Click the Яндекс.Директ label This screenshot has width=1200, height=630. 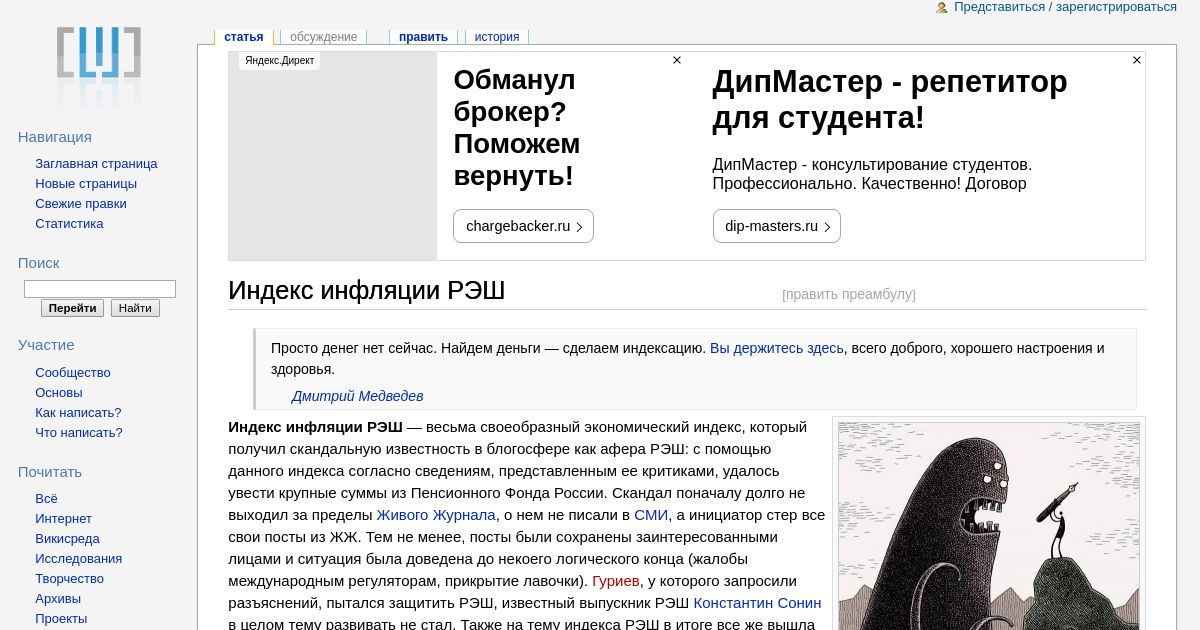(280, 61)
